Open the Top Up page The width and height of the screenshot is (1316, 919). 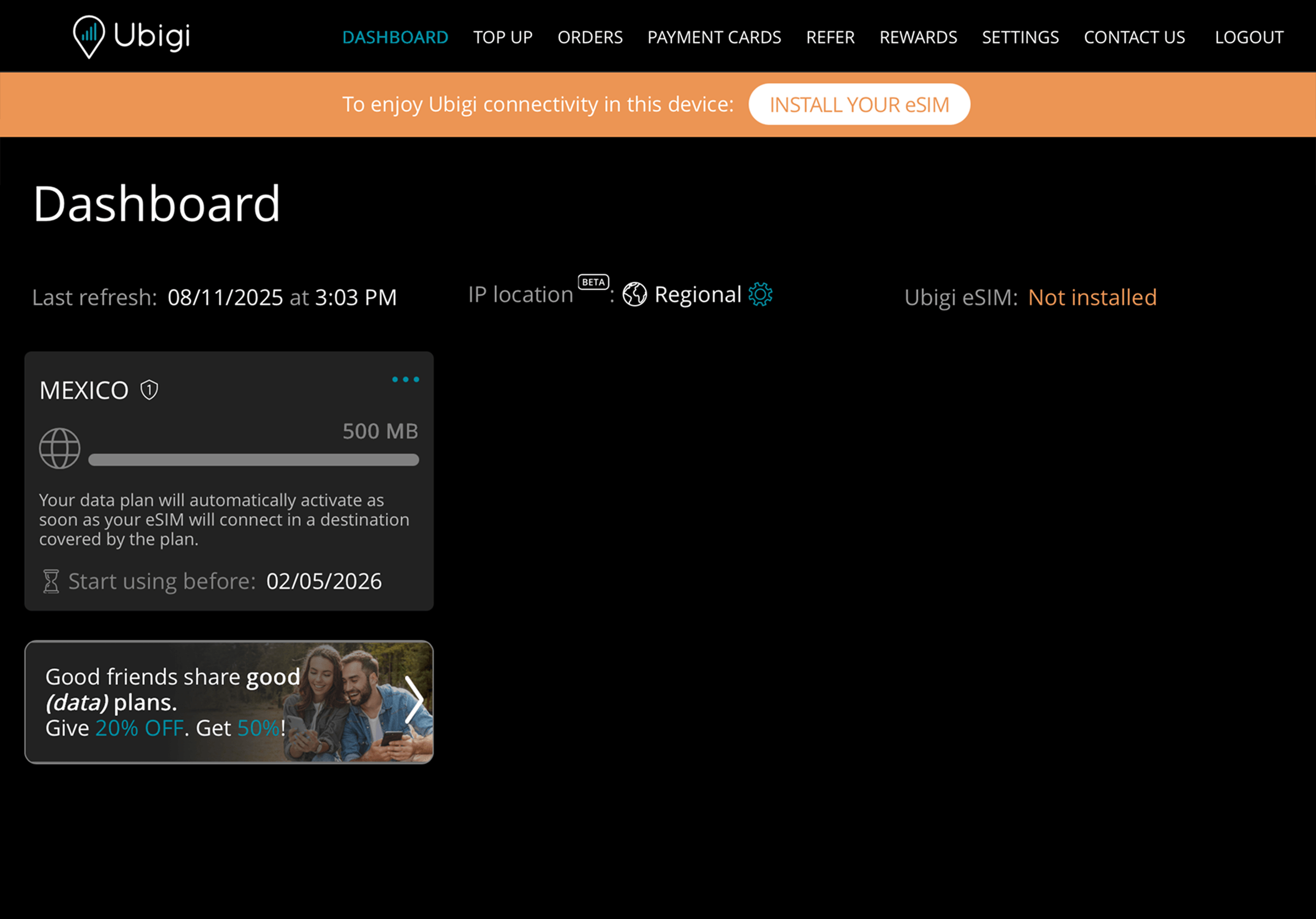[x=503, y=37]
